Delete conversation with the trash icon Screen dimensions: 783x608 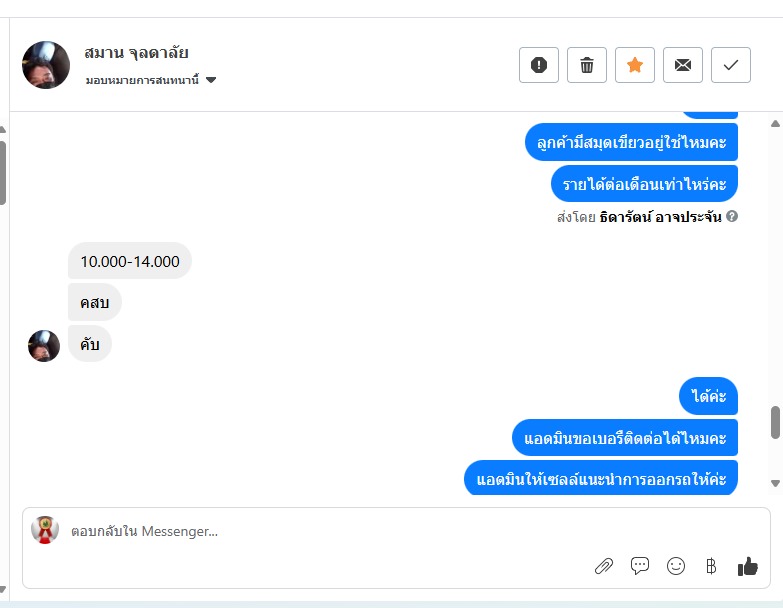click(x=587, y=65)
